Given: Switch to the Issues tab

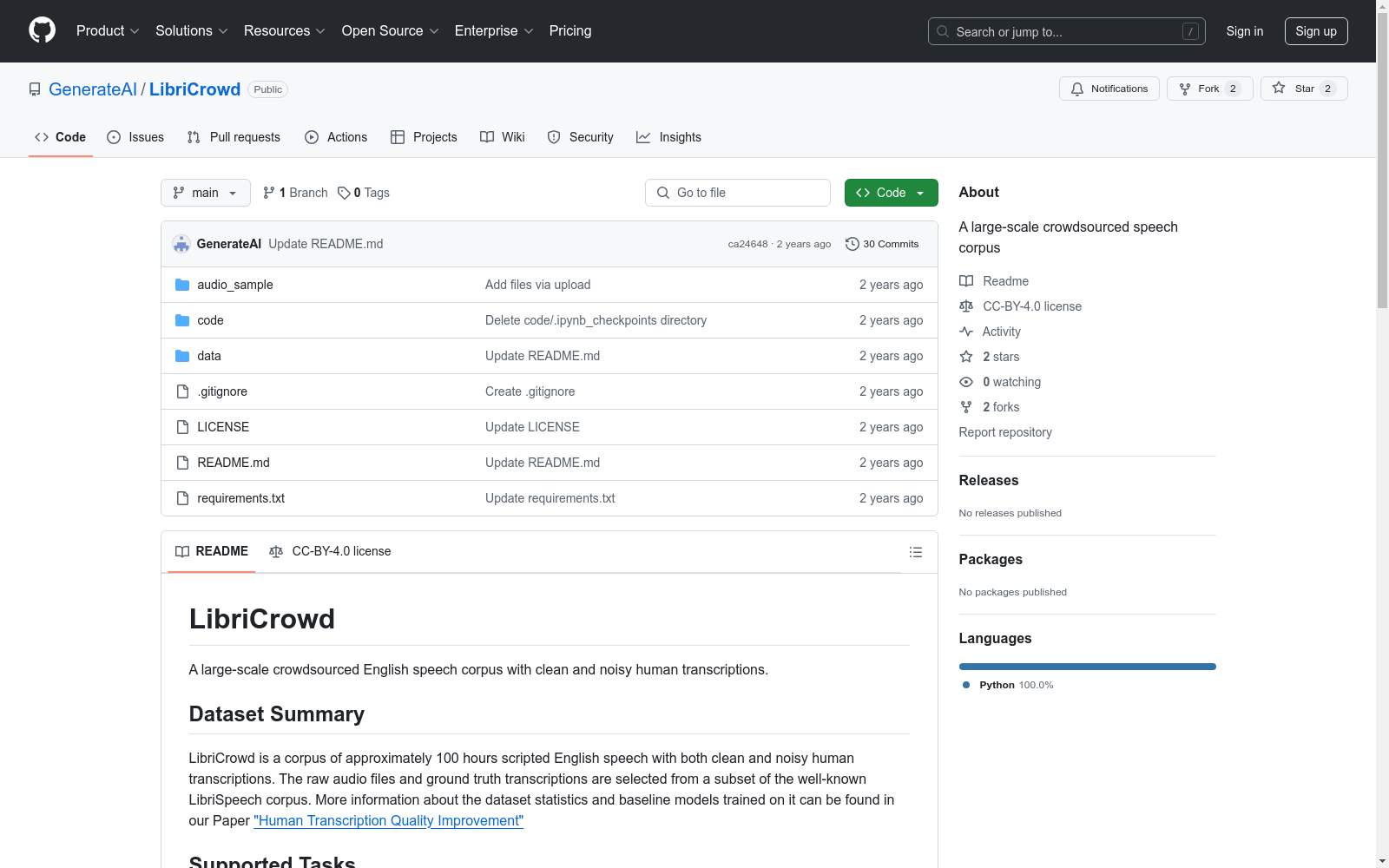Looking at the screenshot, I should [135, 137].
